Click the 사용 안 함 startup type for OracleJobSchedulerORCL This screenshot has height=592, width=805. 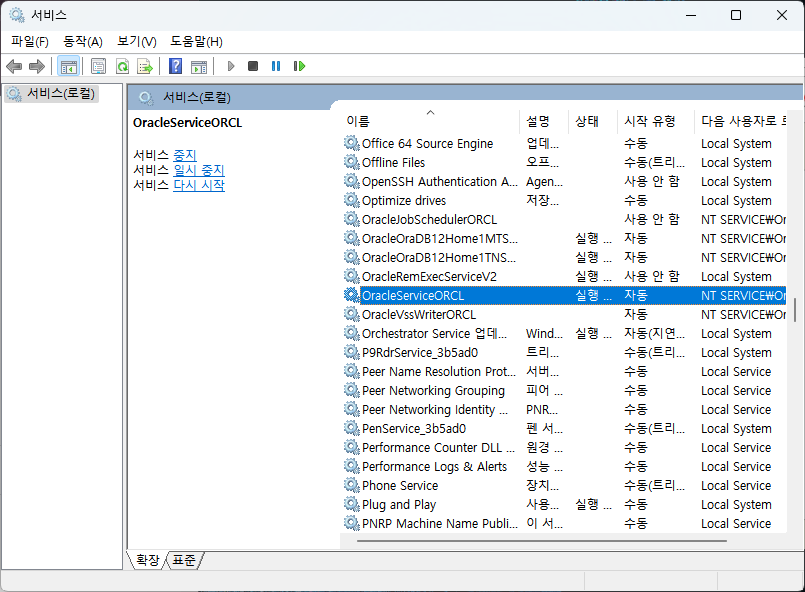click(x=652, y=219)
